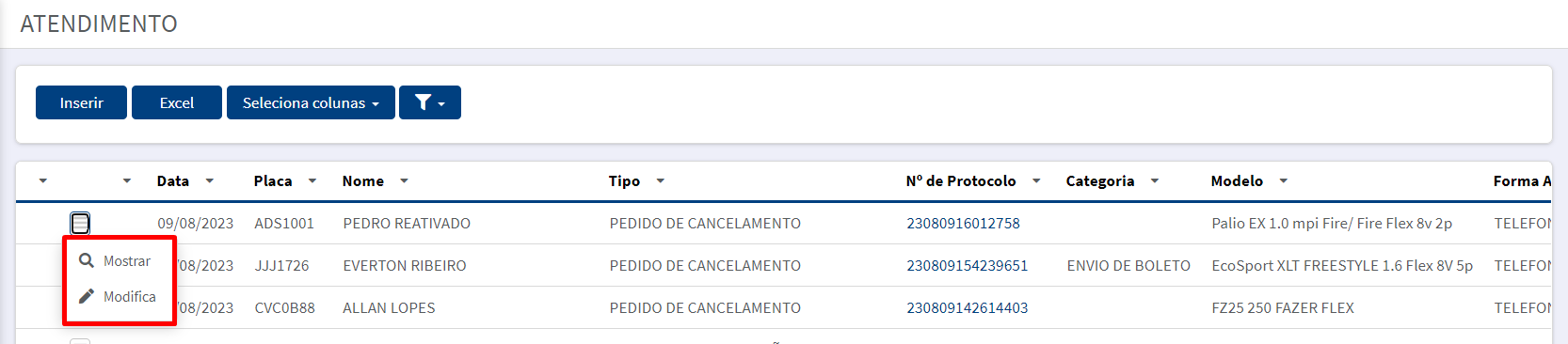This screenshot has height=344, width=1568.
Task: Click the row menu icon for PEDRO REATIVADO
Action: coord(80,223)
